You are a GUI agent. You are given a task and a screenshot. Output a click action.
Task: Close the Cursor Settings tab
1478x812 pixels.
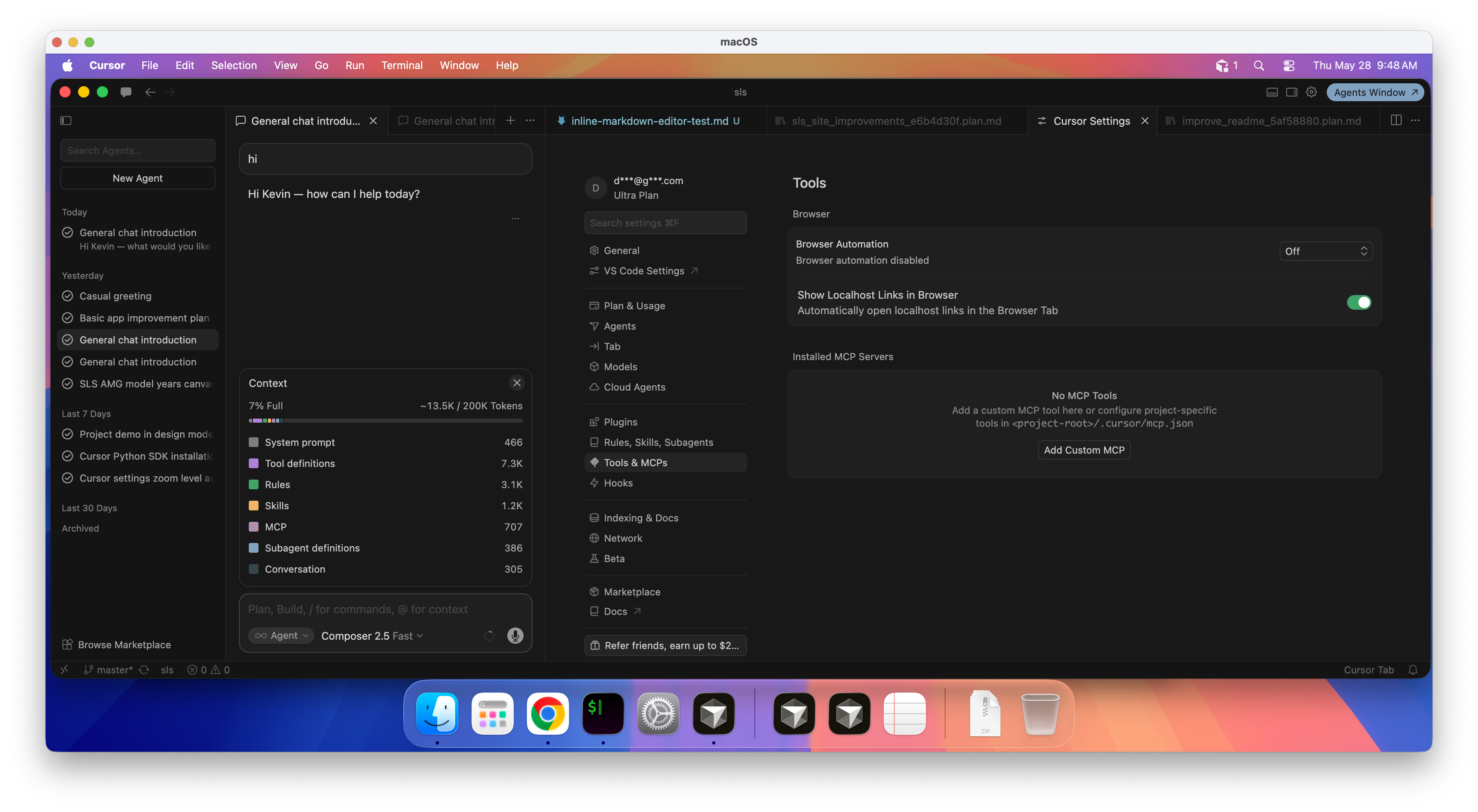click(x=1145, y=121)
